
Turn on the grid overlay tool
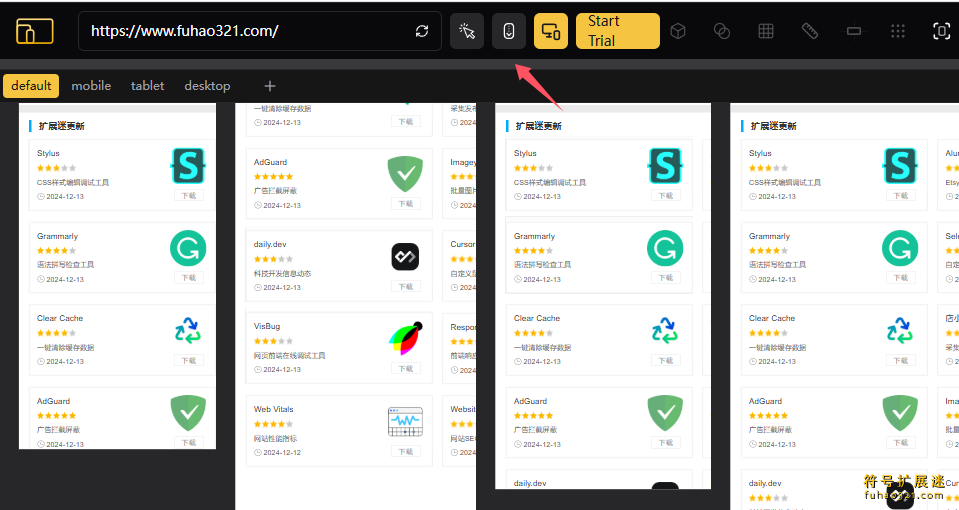pos(766,31)
